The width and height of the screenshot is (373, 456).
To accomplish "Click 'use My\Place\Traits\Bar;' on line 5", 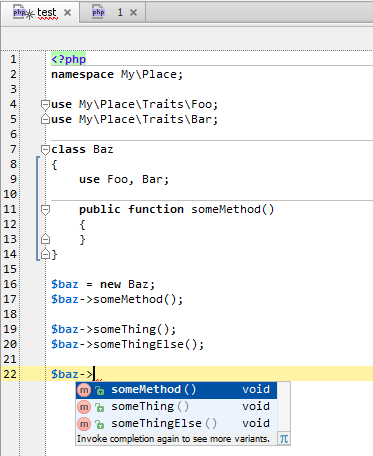I will pos(134,119).
